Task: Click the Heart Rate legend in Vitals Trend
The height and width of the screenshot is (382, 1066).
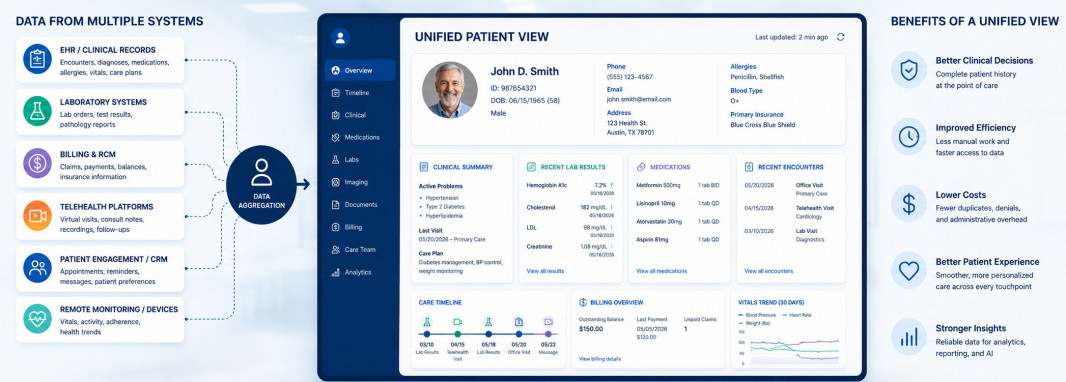Action: pyautogui.click(x=797, y=315)
